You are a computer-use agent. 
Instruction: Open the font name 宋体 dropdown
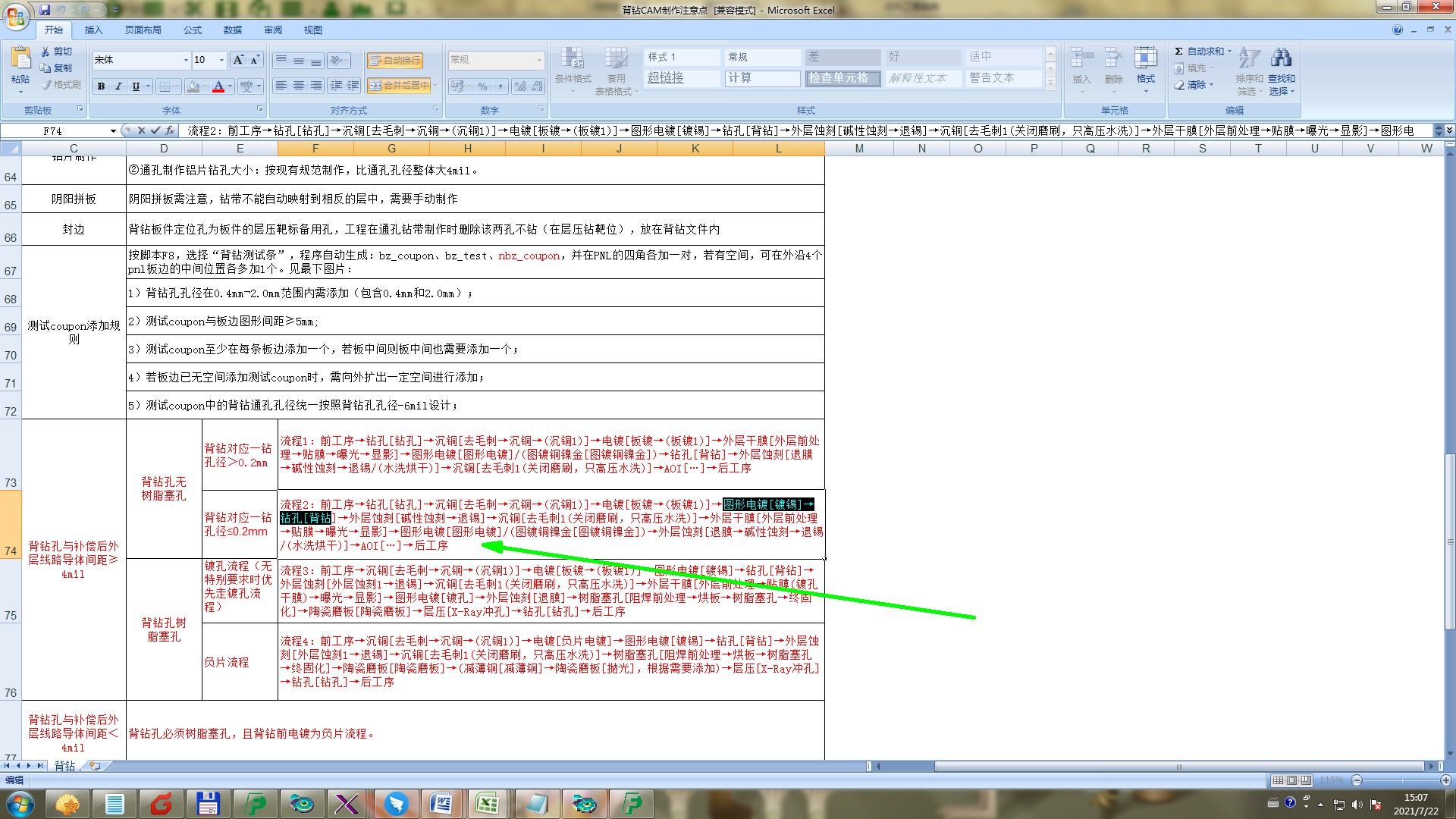pos(186,60)
